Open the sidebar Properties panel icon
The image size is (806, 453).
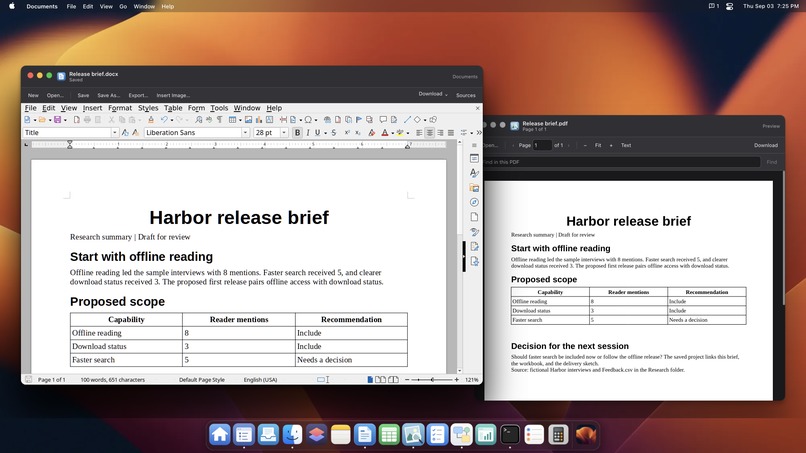(x=474, y=158)
